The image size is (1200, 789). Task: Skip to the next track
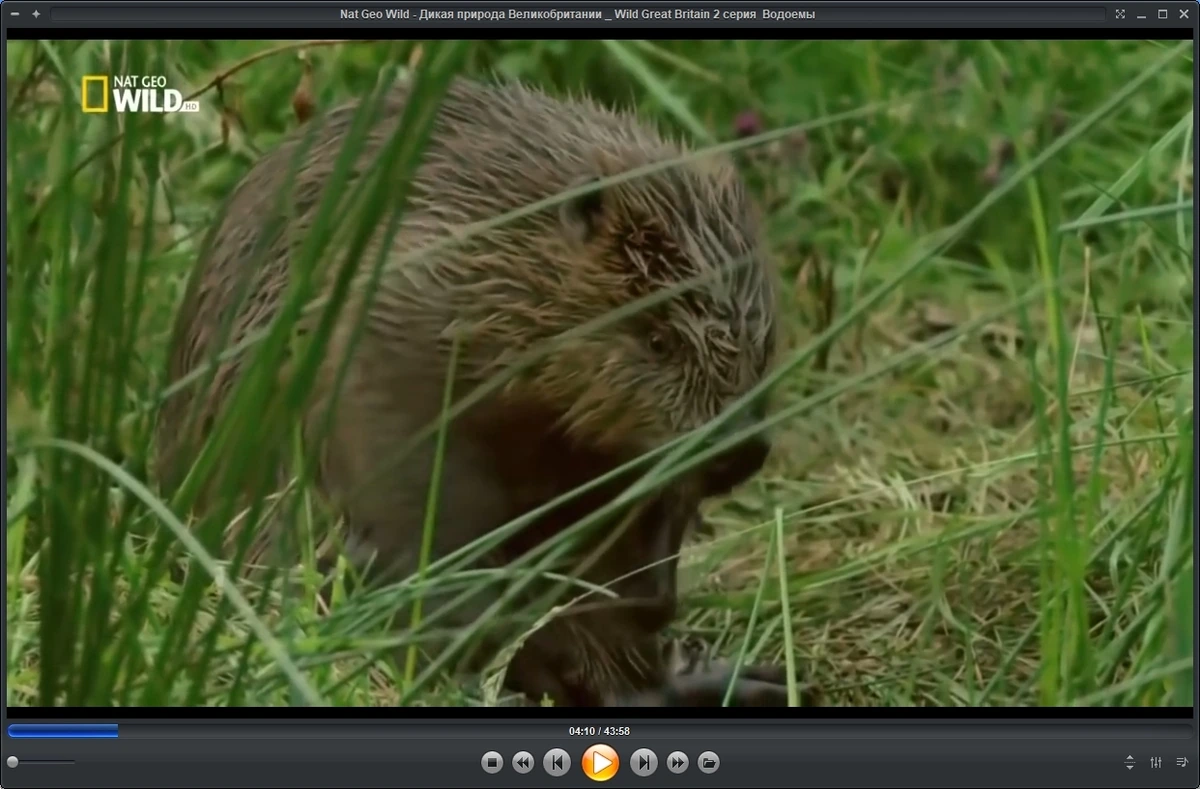tap(644, 763)
